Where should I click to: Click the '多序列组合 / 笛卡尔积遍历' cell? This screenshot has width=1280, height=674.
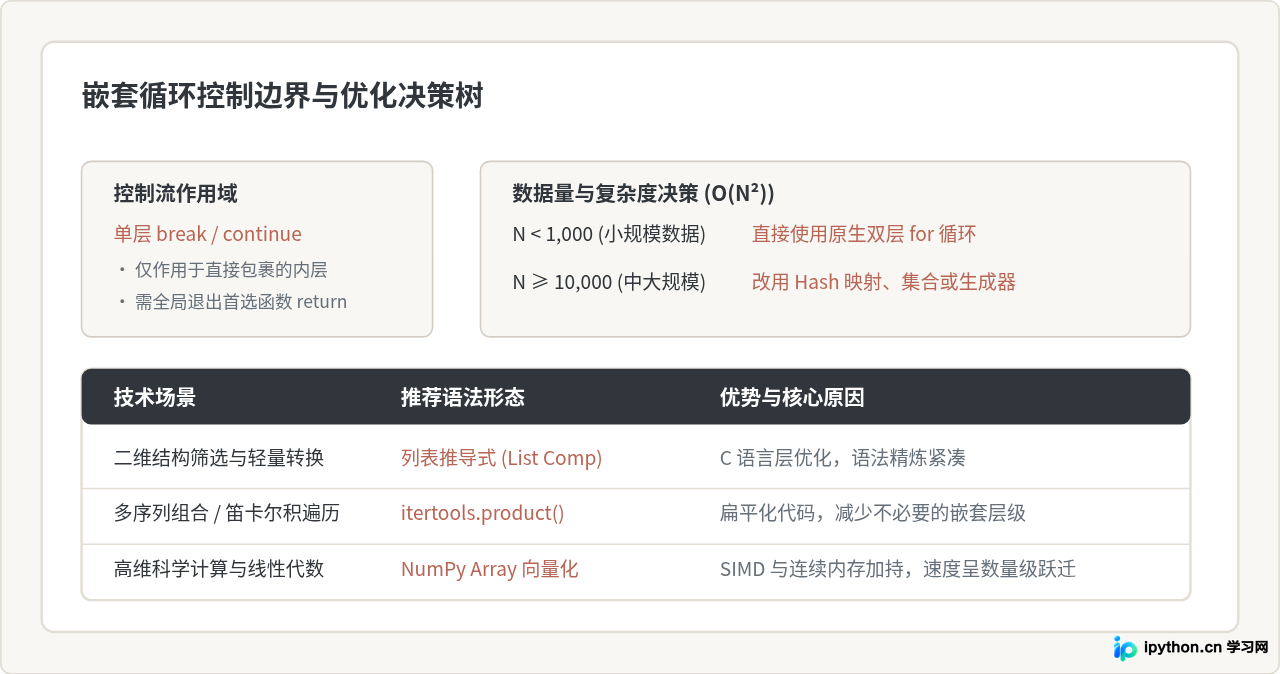(x=227, y=513)
